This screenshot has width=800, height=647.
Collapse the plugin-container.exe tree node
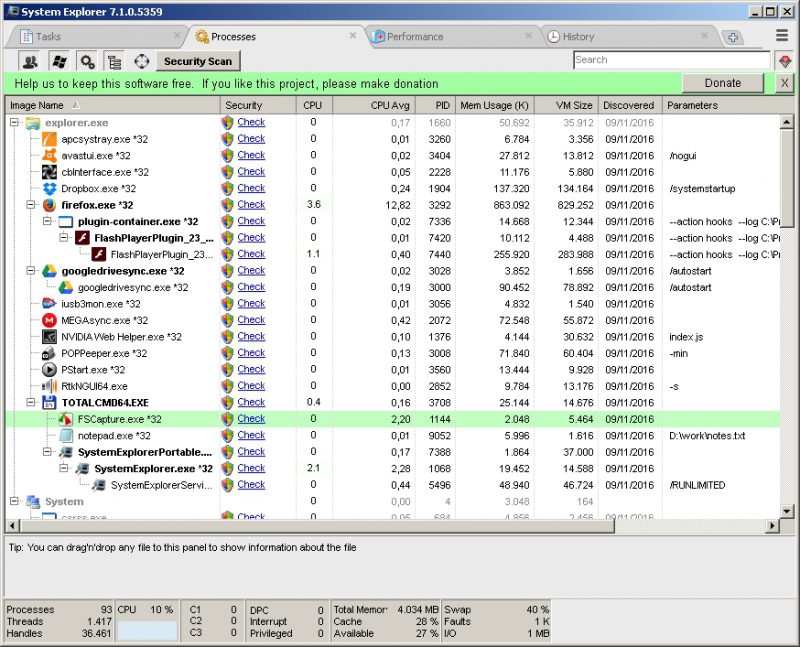pos(47,221)
